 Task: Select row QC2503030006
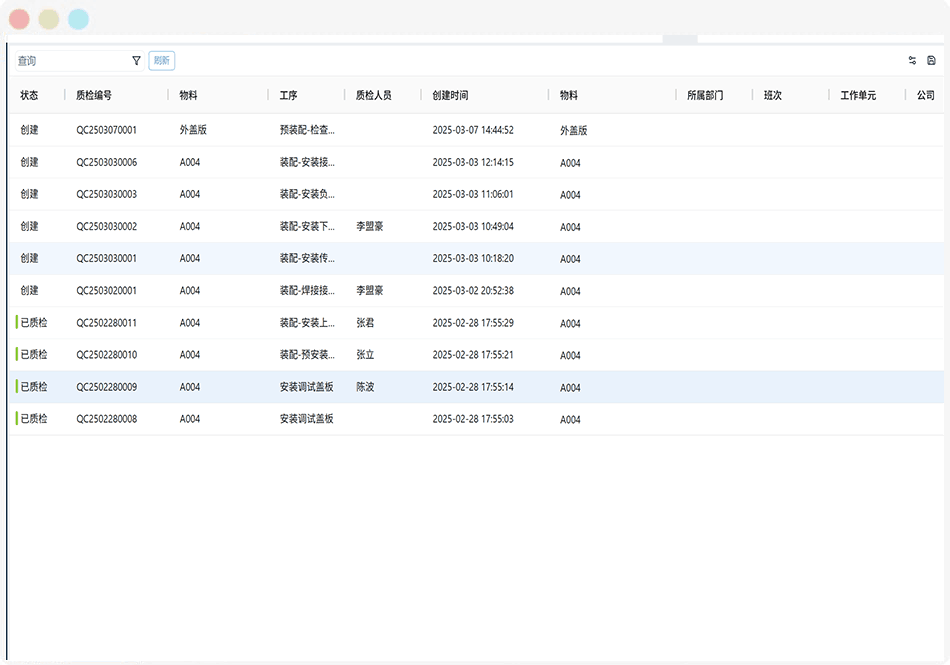[x=476, y=162]
